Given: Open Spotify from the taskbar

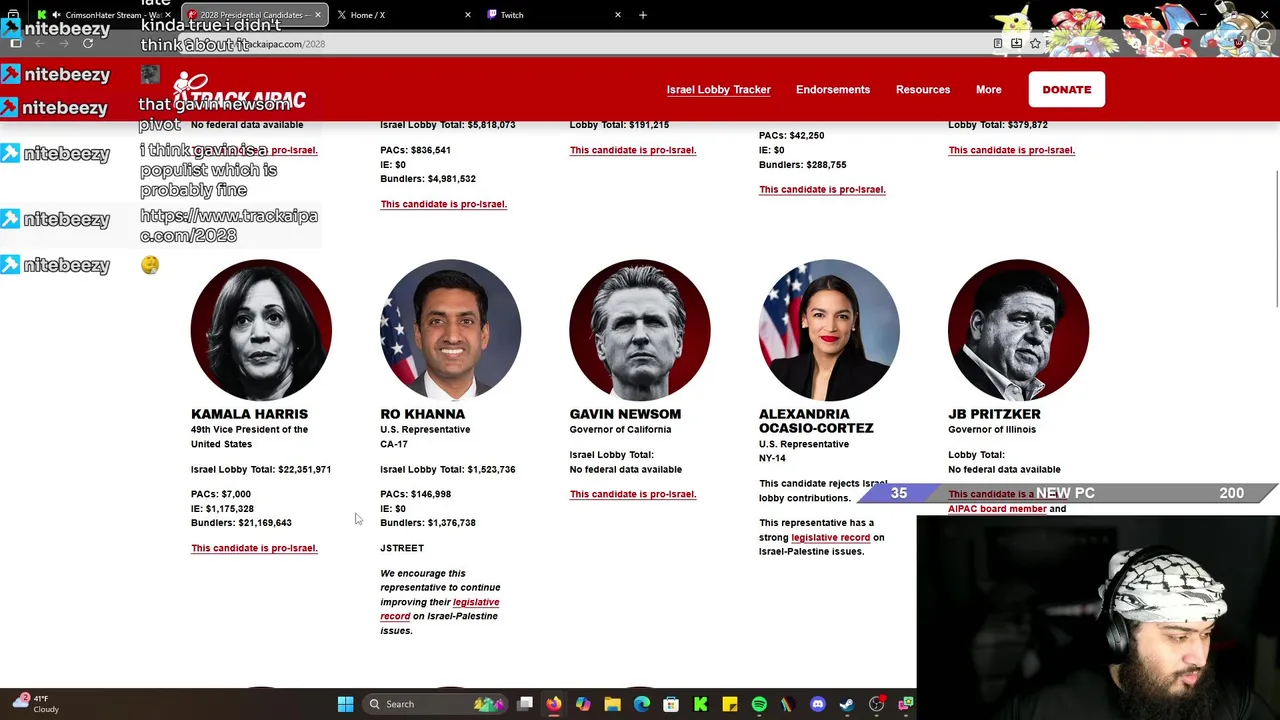Looking at the screenshot, I should [x=759, y=704].
